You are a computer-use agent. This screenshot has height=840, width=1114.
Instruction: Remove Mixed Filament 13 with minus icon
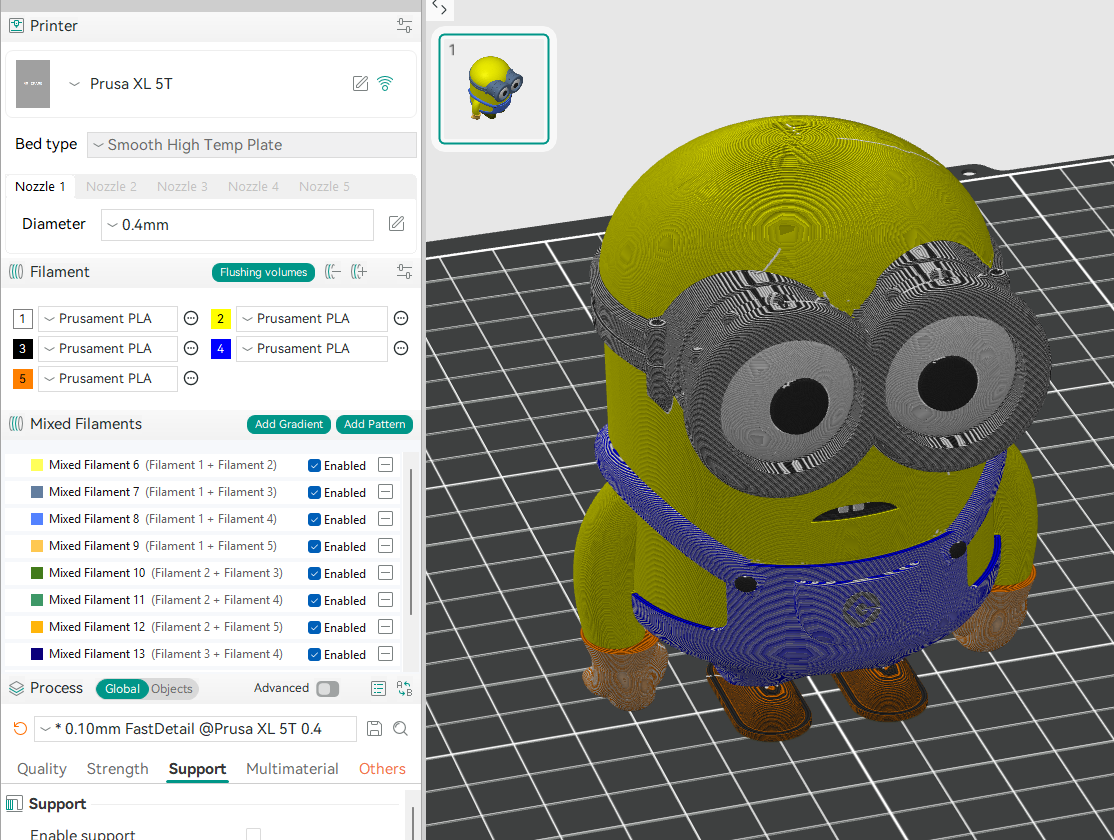(386, 654)
